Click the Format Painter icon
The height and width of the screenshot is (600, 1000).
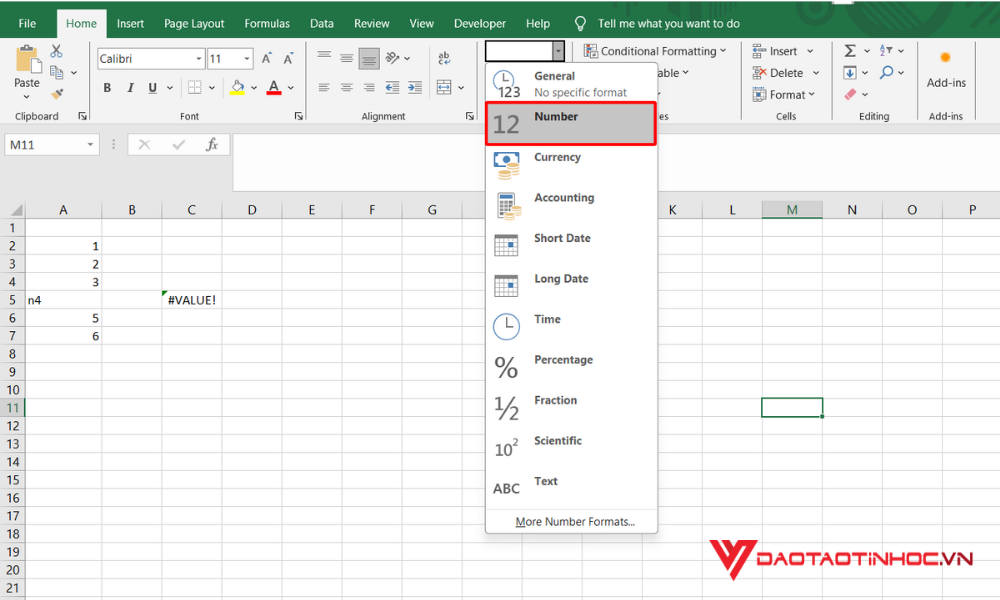[x=55, y=95]
